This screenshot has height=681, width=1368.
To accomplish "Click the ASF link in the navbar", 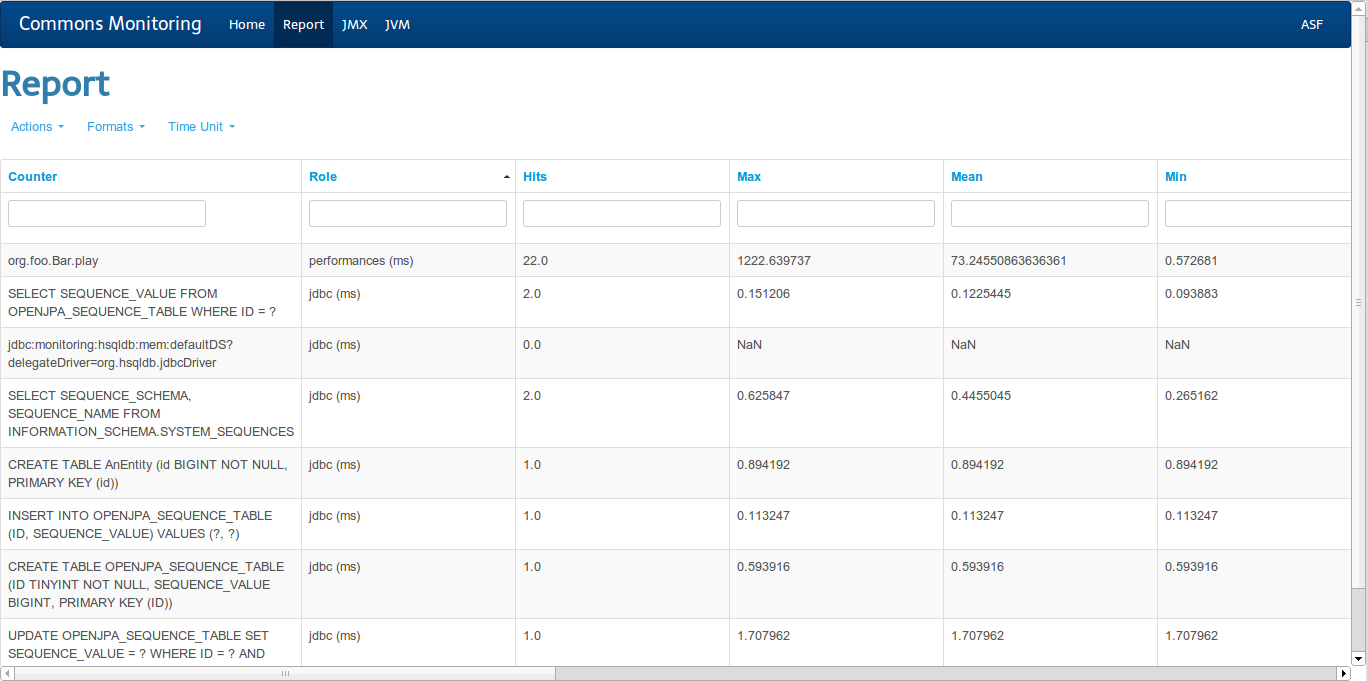I will tap(1311, 24).
